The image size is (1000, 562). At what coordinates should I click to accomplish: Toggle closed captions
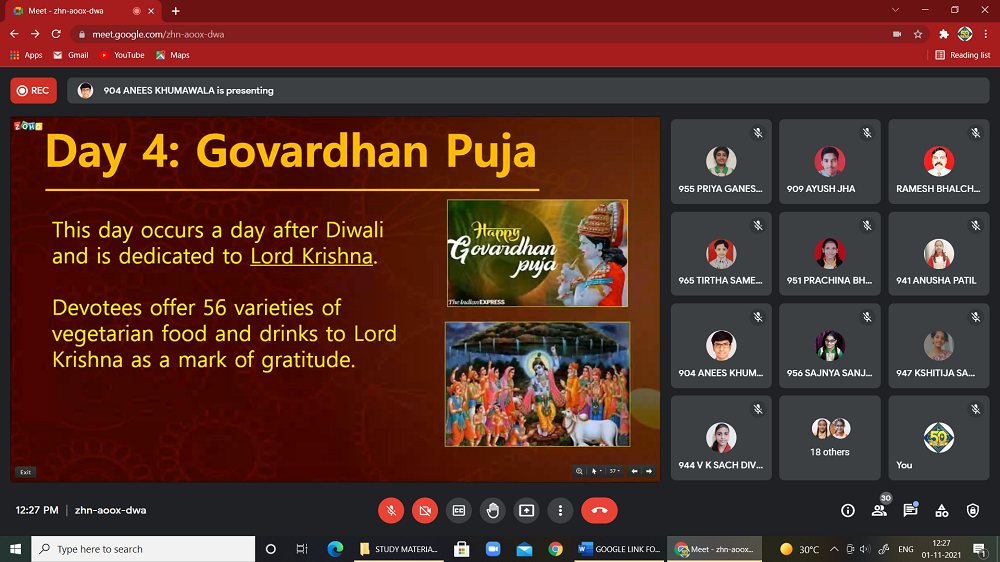point(459,510)
